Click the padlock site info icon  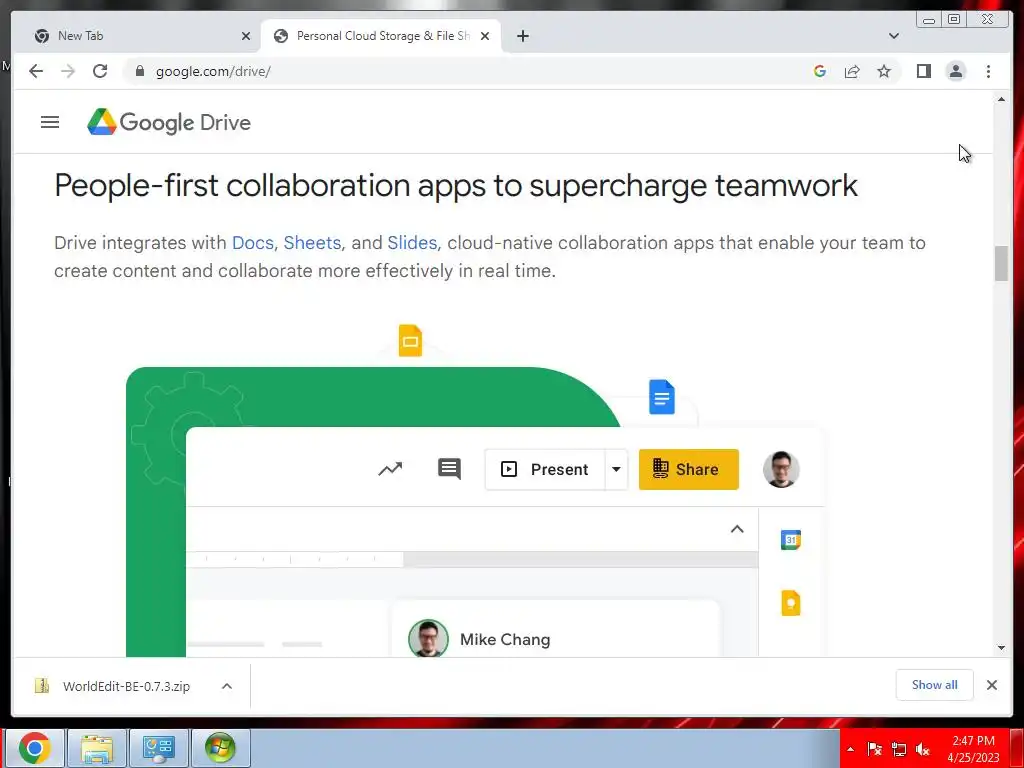click(139, 71)
